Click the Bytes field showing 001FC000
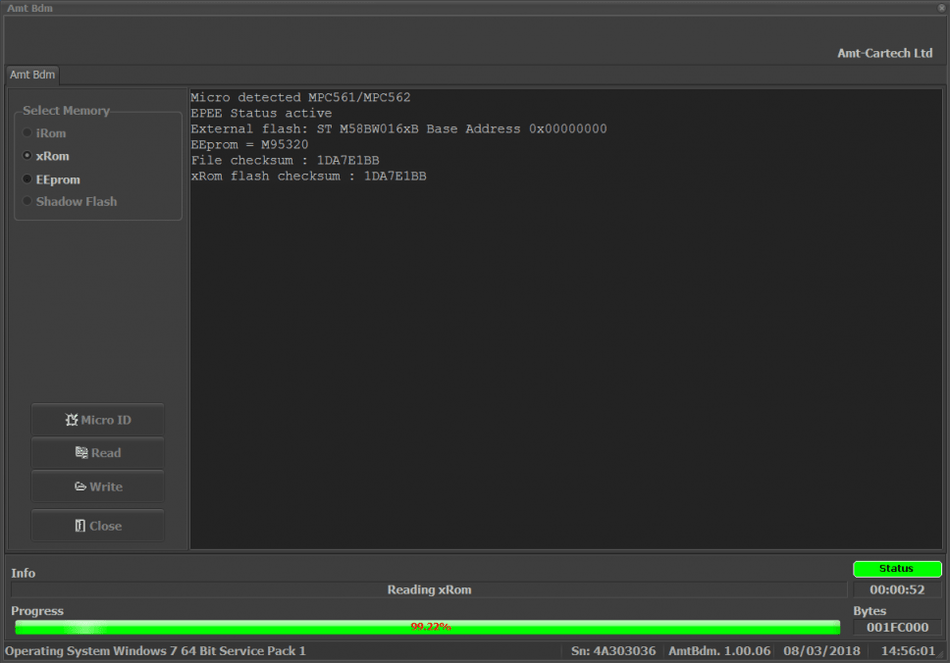950x663 pixels. [x=895, y=628]
